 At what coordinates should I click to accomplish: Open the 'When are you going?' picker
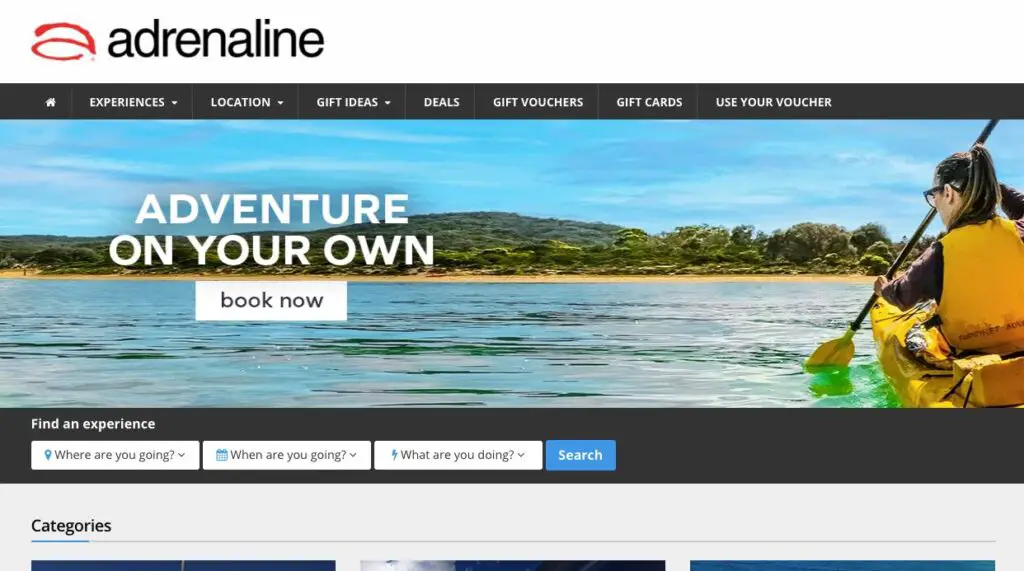(x=287, y=455)
